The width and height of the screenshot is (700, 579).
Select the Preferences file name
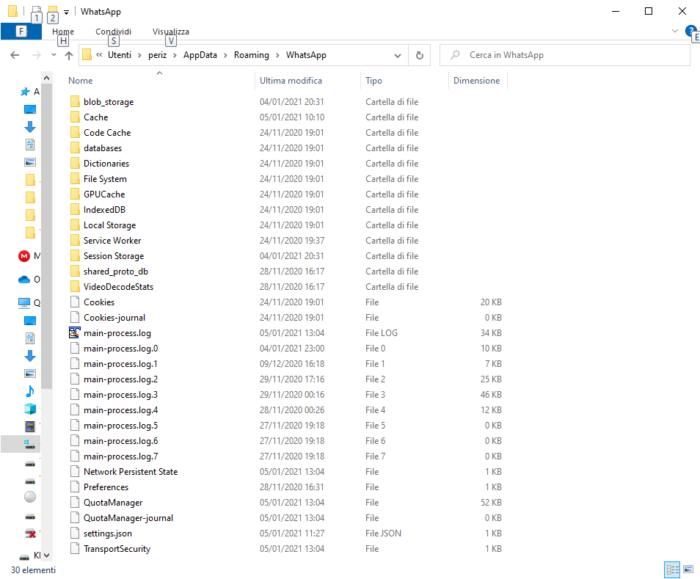click(106, 487)
